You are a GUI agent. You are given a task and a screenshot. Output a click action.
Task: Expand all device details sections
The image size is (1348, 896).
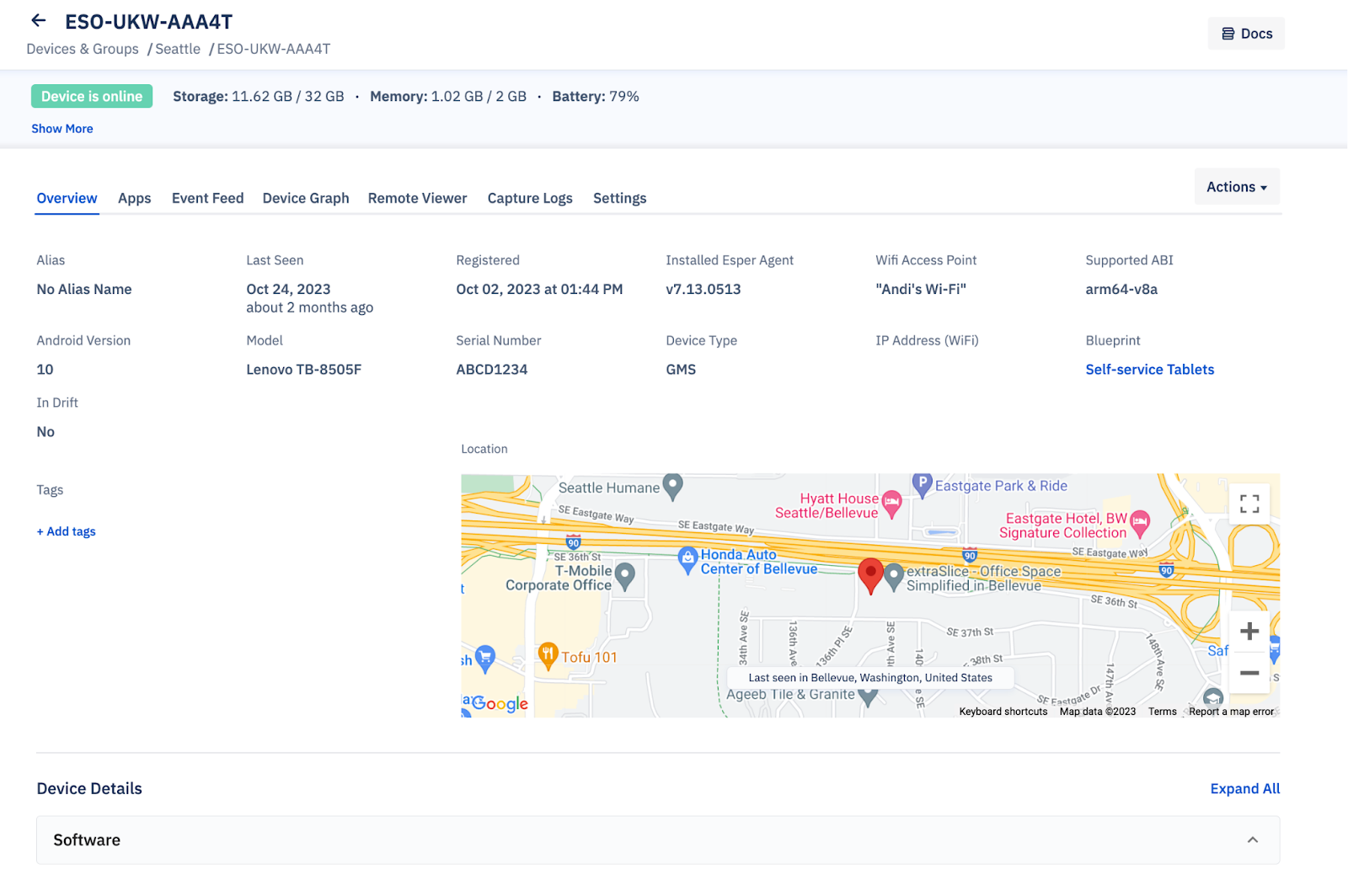[1244, 789]
